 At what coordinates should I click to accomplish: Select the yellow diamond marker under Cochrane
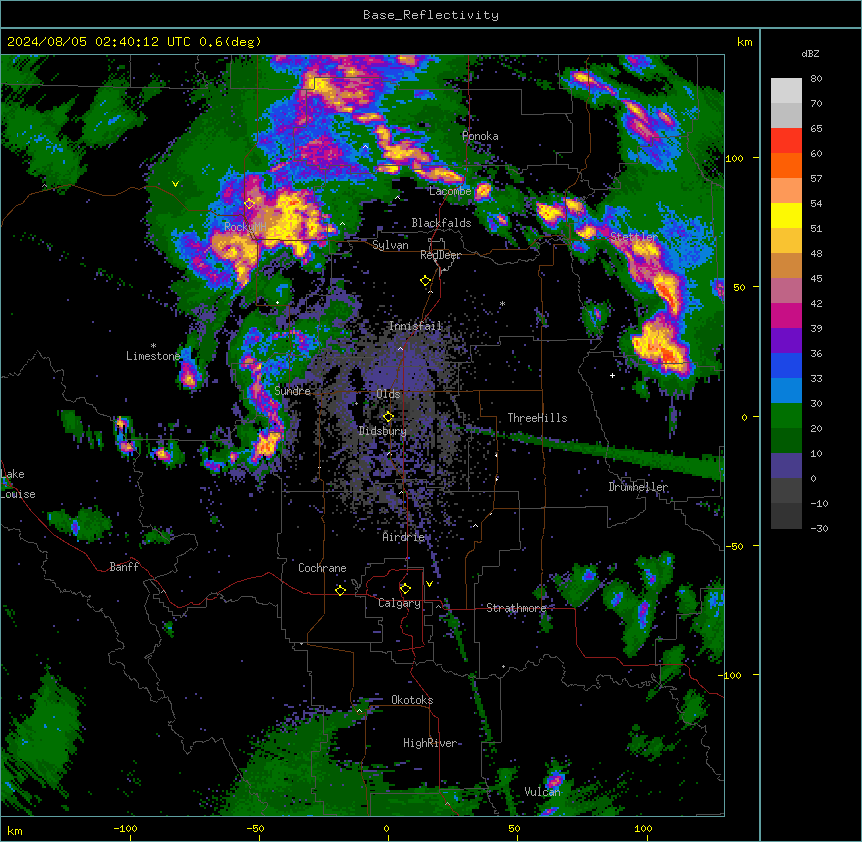coord(340,590)
